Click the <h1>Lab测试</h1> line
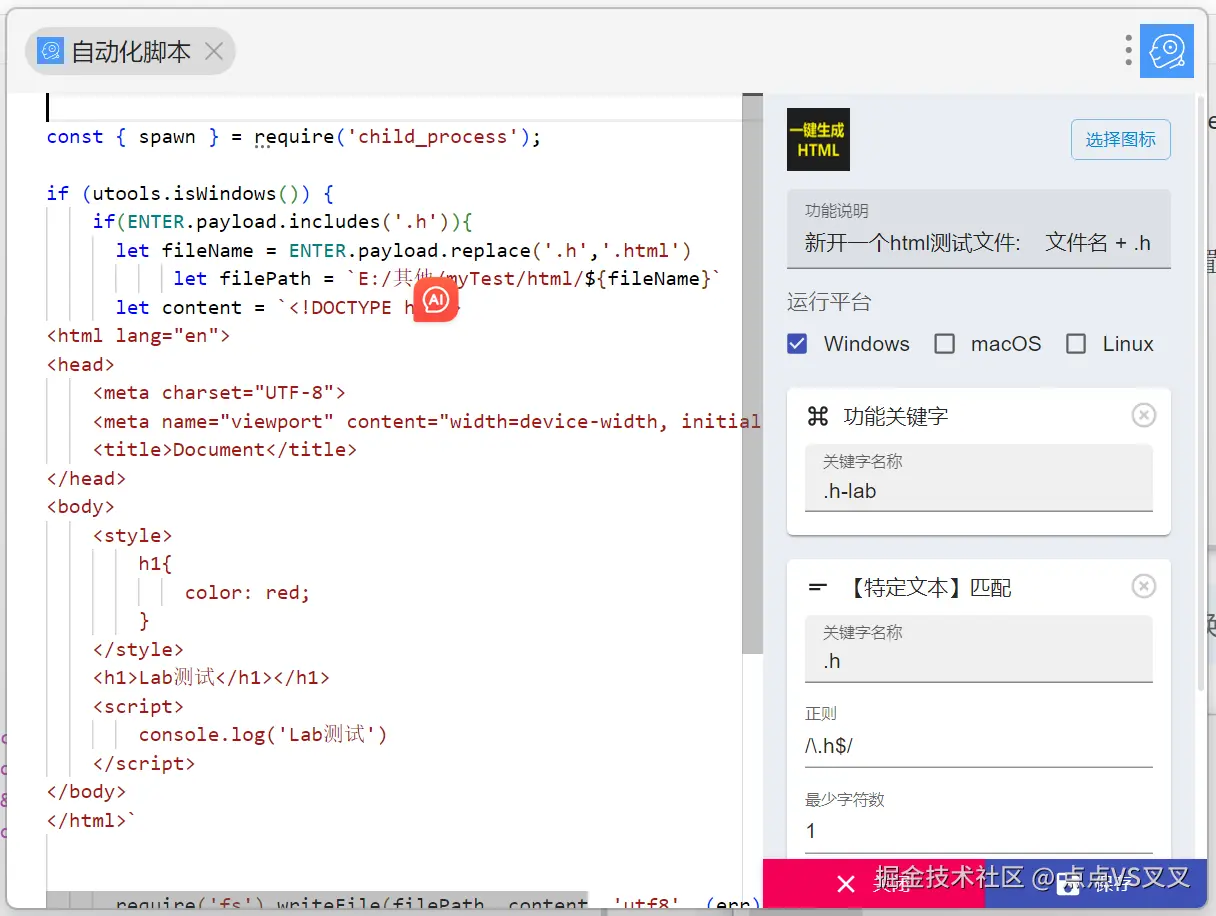 211,678
